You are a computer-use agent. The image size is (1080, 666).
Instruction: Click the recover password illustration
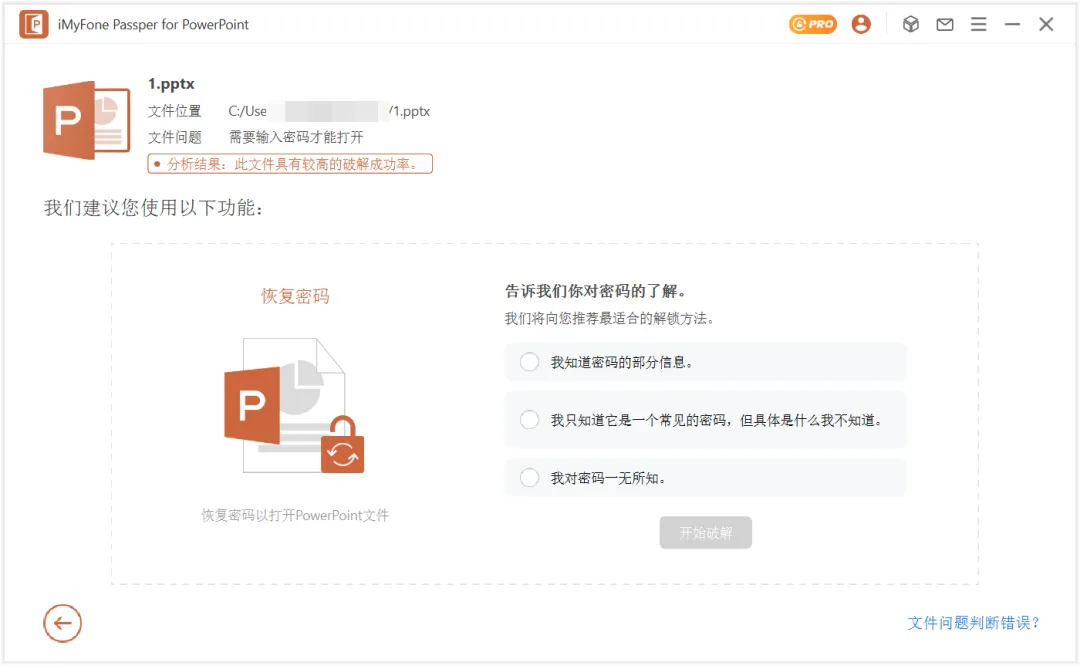point(295,406)
